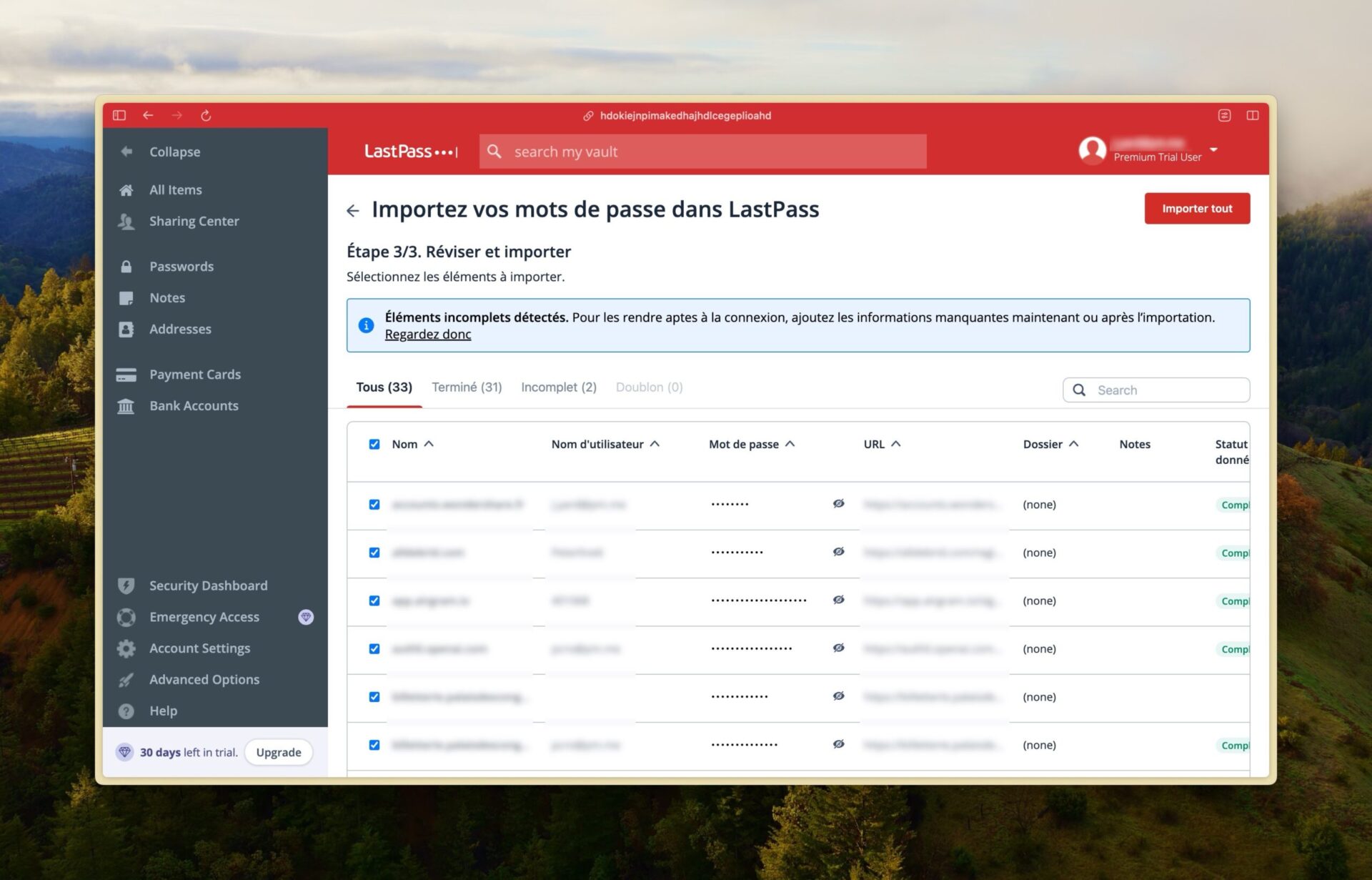1372x880 pixels.
Task: Uncheck the fifth row, which has no username
Action: click(x=374, y=697)
